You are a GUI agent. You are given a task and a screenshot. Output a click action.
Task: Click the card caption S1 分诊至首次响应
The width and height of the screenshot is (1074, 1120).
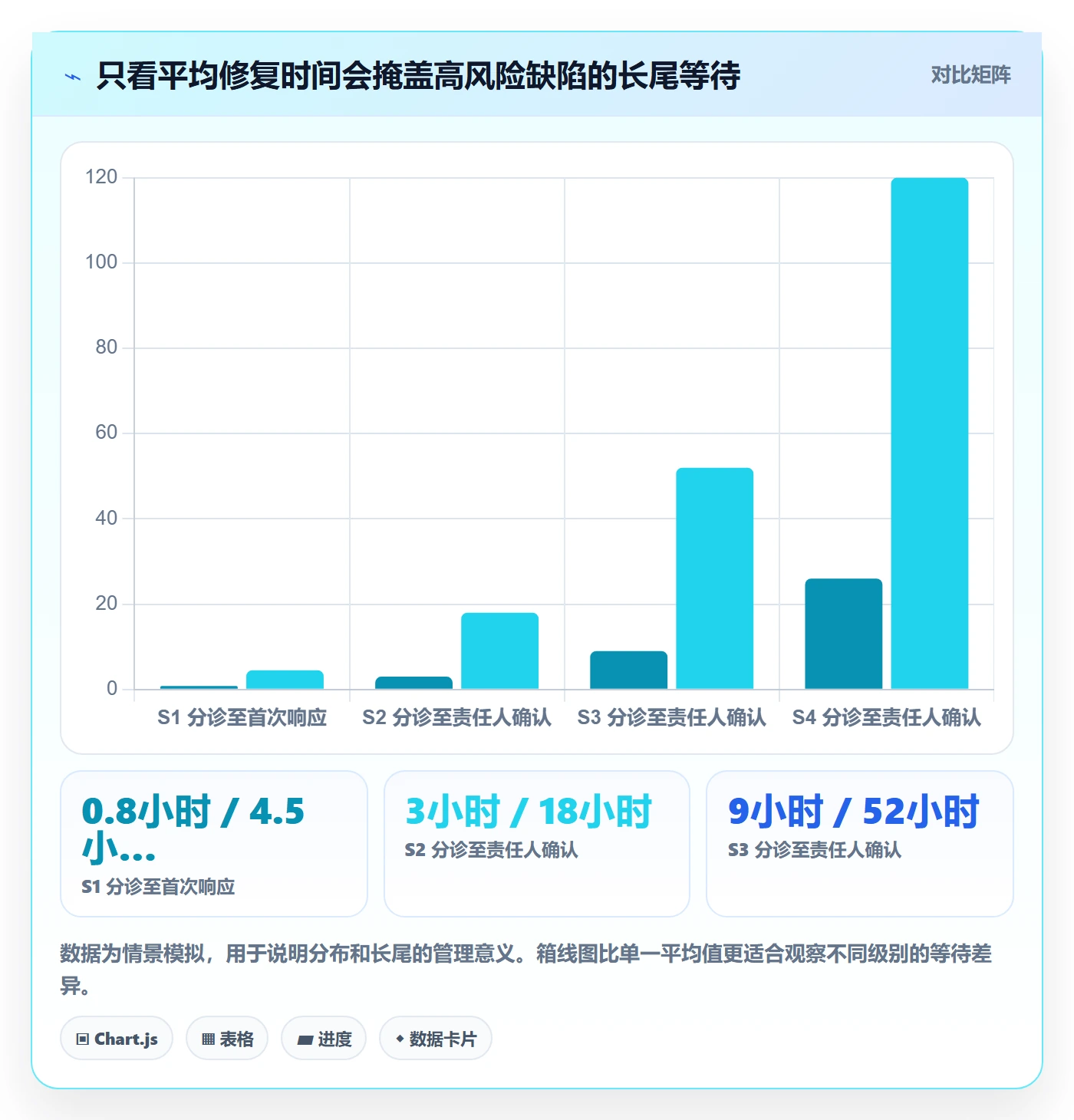[x=158, y=887]
